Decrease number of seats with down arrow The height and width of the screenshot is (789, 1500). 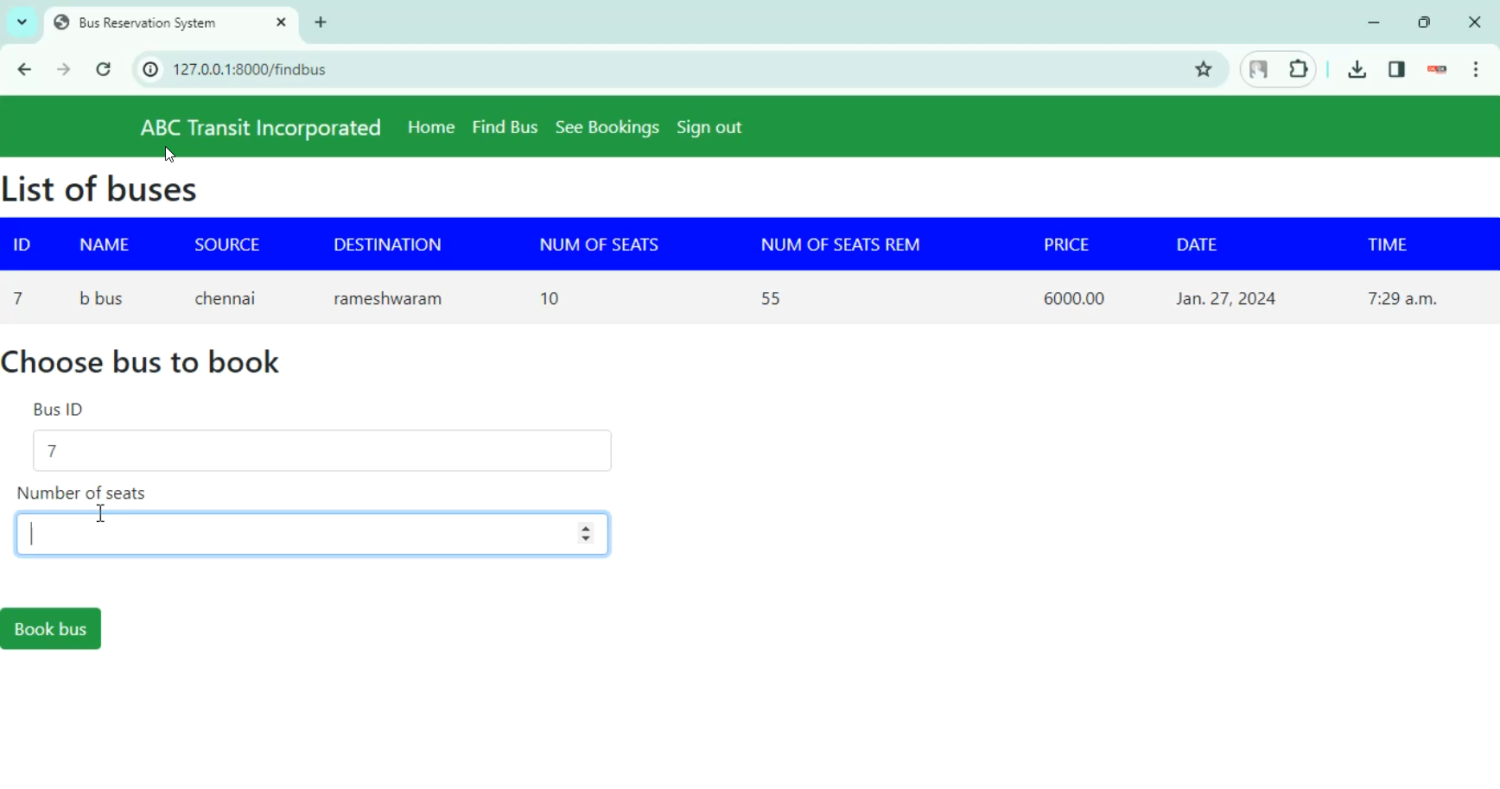pos(586,540)
